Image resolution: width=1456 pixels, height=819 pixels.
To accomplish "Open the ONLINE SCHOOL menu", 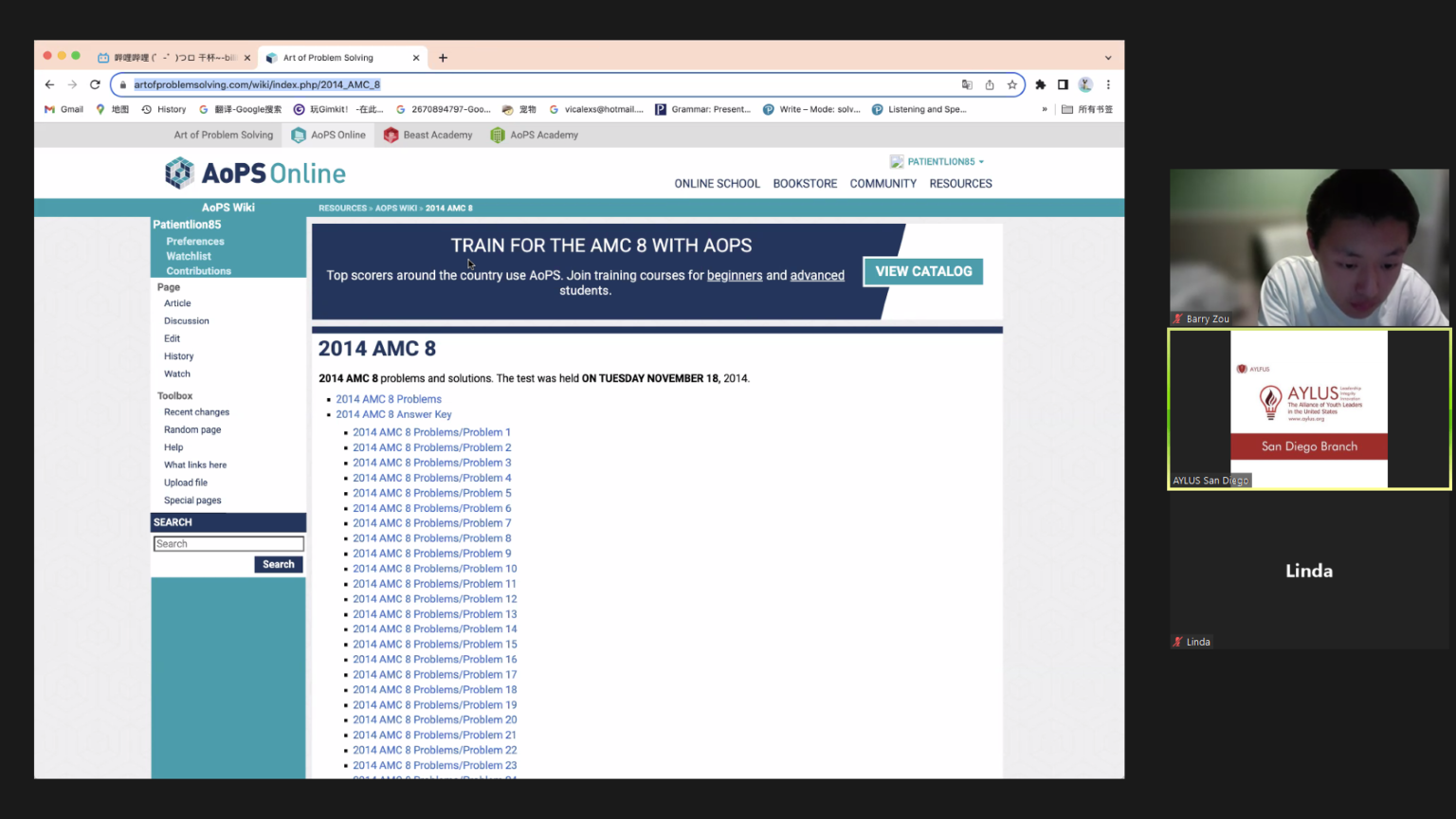I will coord(718,184).
